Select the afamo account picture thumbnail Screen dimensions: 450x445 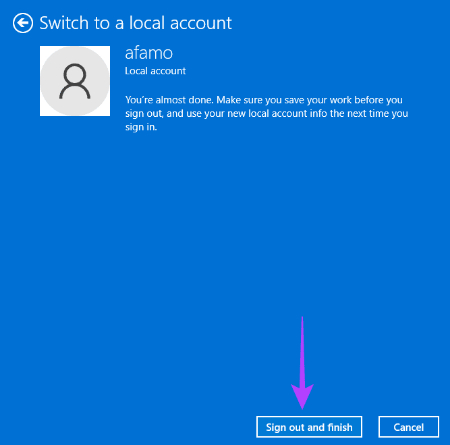75,81
